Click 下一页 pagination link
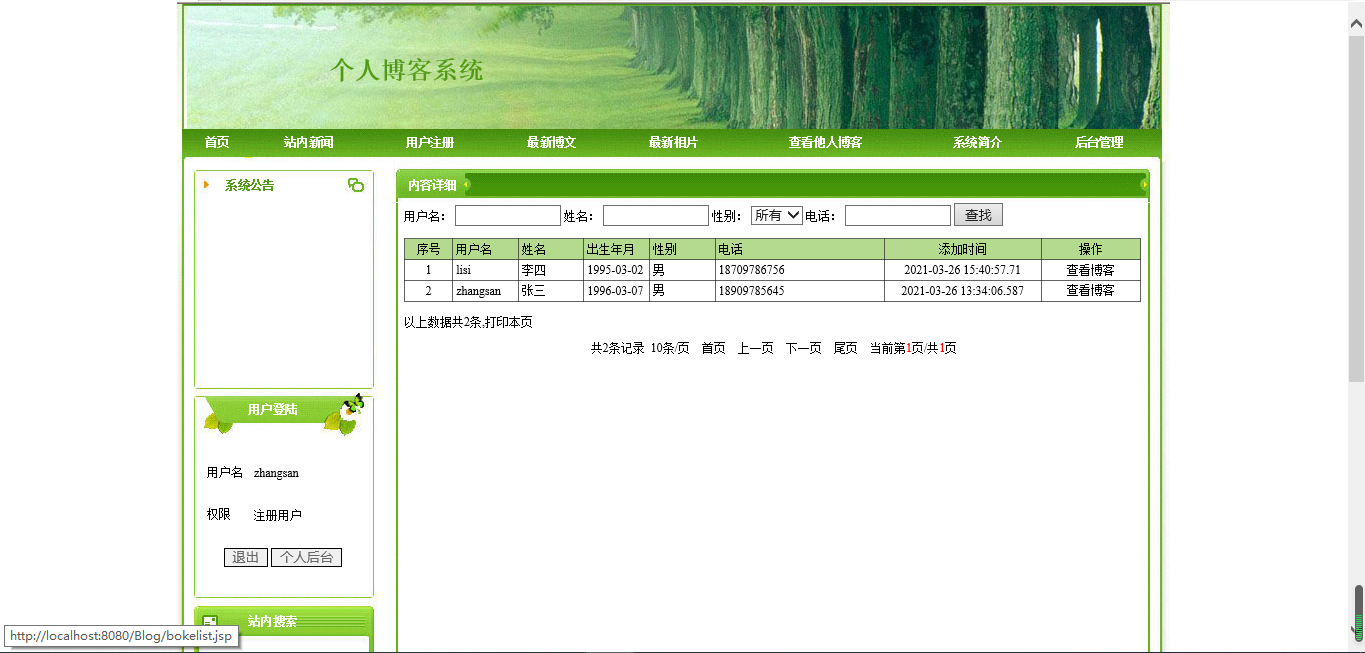 803,348
